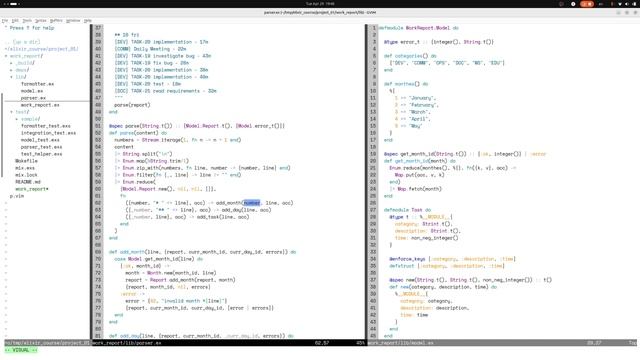640x360 pixels.
Task: Click the "January" map entry in model.ex
Action: click(415, 98)
